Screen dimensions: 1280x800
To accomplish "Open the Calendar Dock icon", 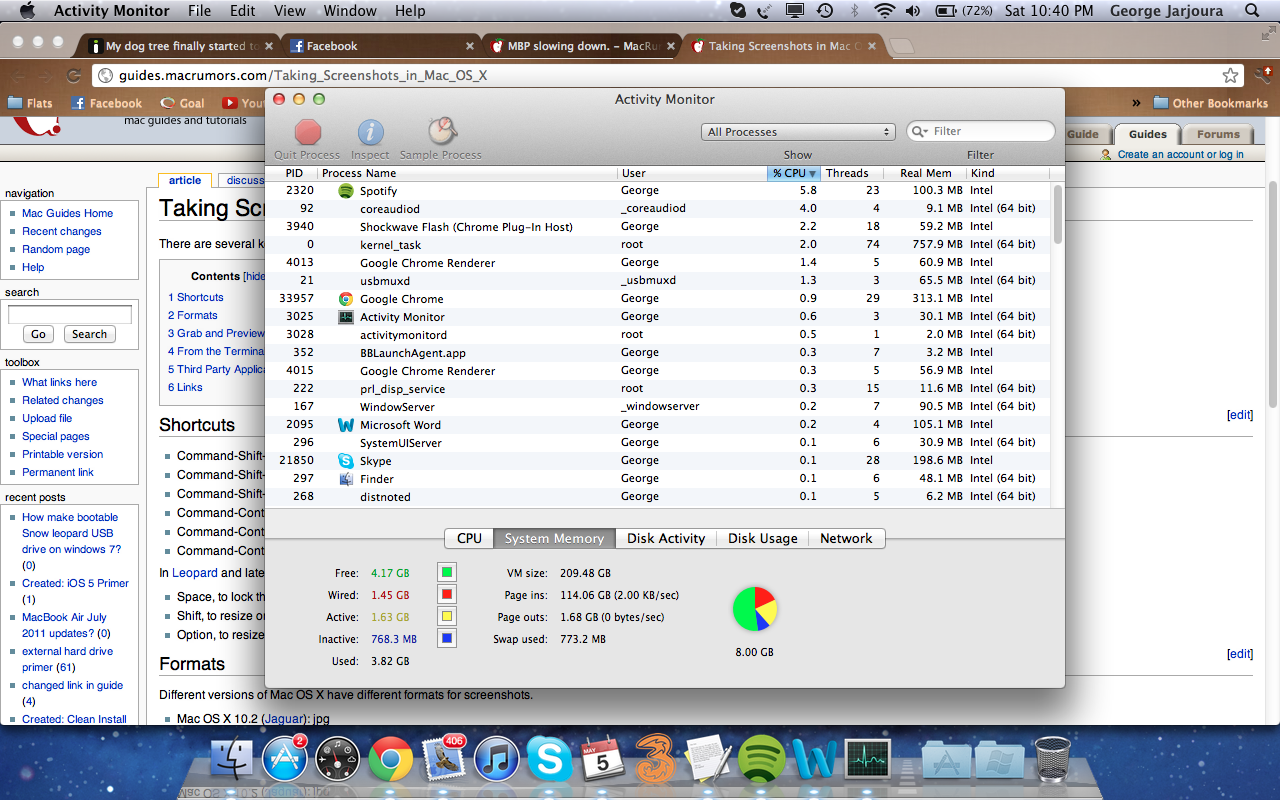I will 602,759.
